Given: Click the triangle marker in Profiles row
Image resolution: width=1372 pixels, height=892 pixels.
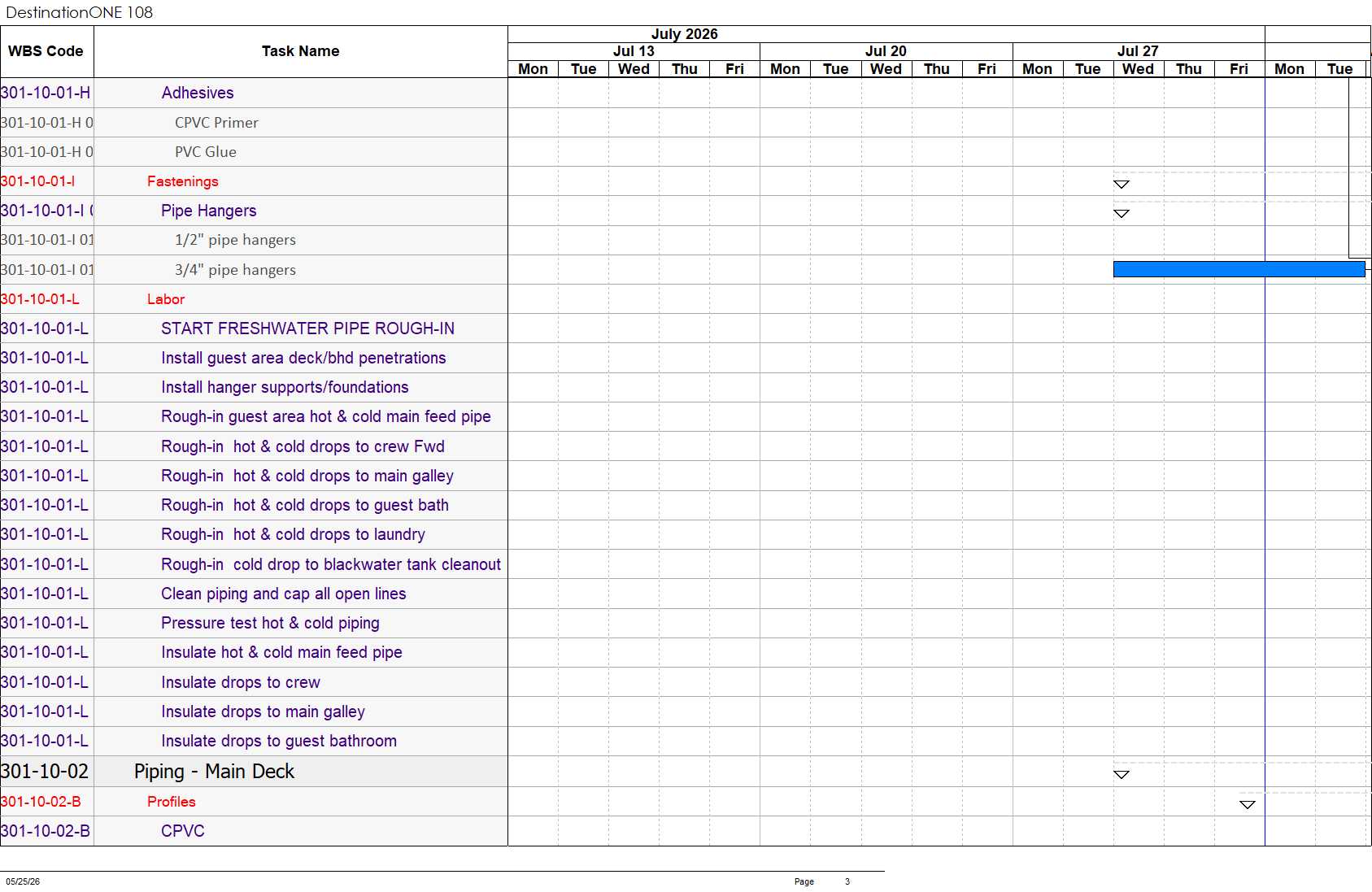Looking at the screenshot, I should 1248,804.
